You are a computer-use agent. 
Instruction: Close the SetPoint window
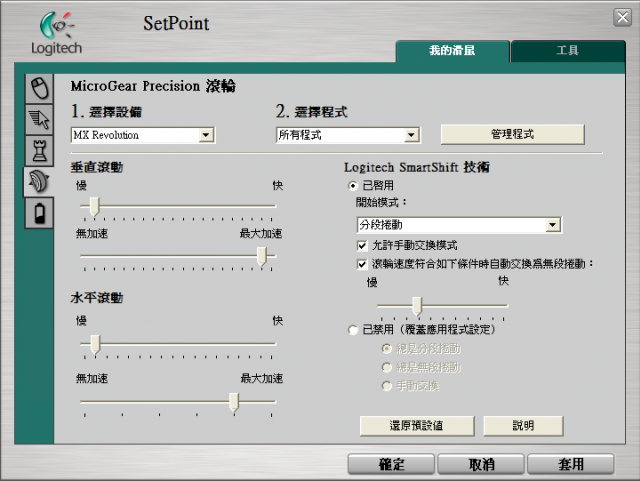[x=622, y=18]
